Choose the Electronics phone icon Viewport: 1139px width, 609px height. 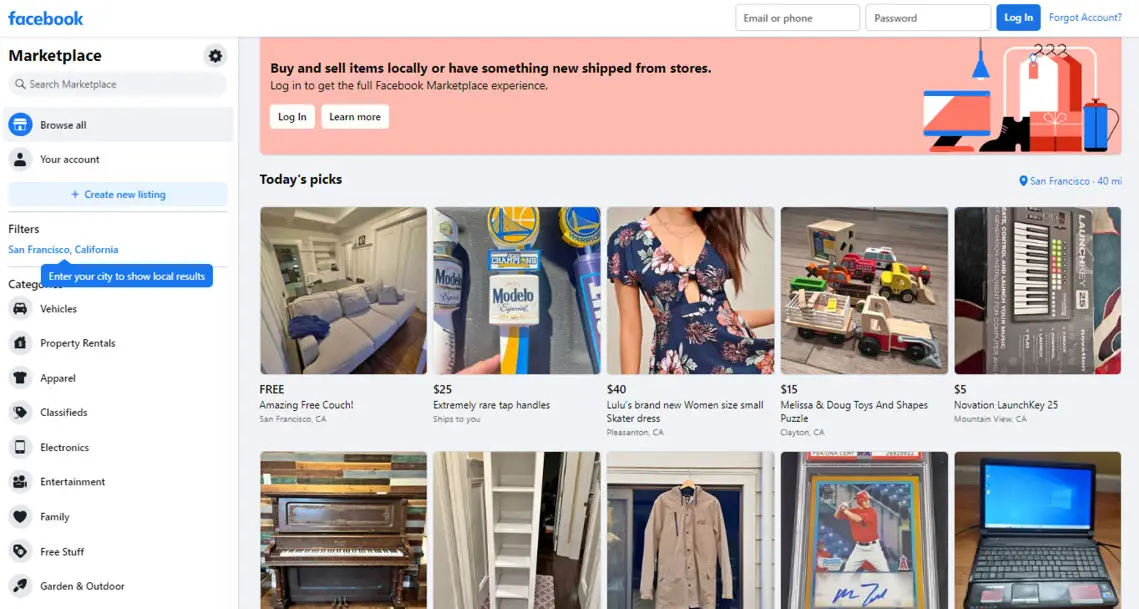click(x=20, y=448)
